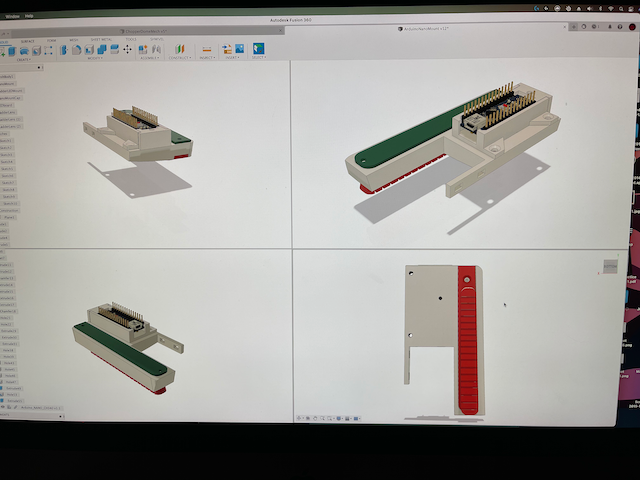Click the new design plus button
The image size is (640, 480).
click(x=573, y=27)
